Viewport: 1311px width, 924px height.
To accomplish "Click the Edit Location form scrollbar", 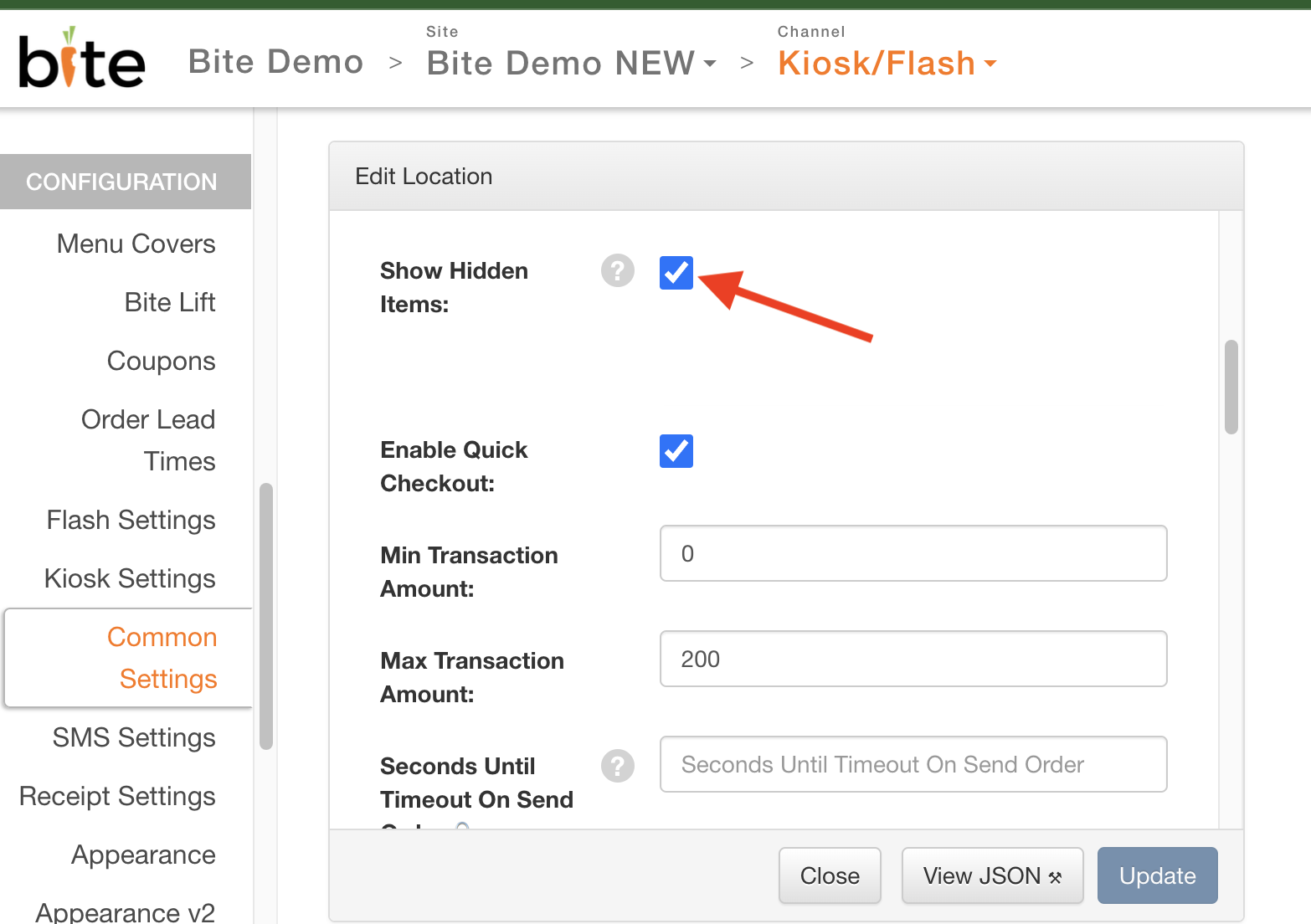I will click(1231, 387).
